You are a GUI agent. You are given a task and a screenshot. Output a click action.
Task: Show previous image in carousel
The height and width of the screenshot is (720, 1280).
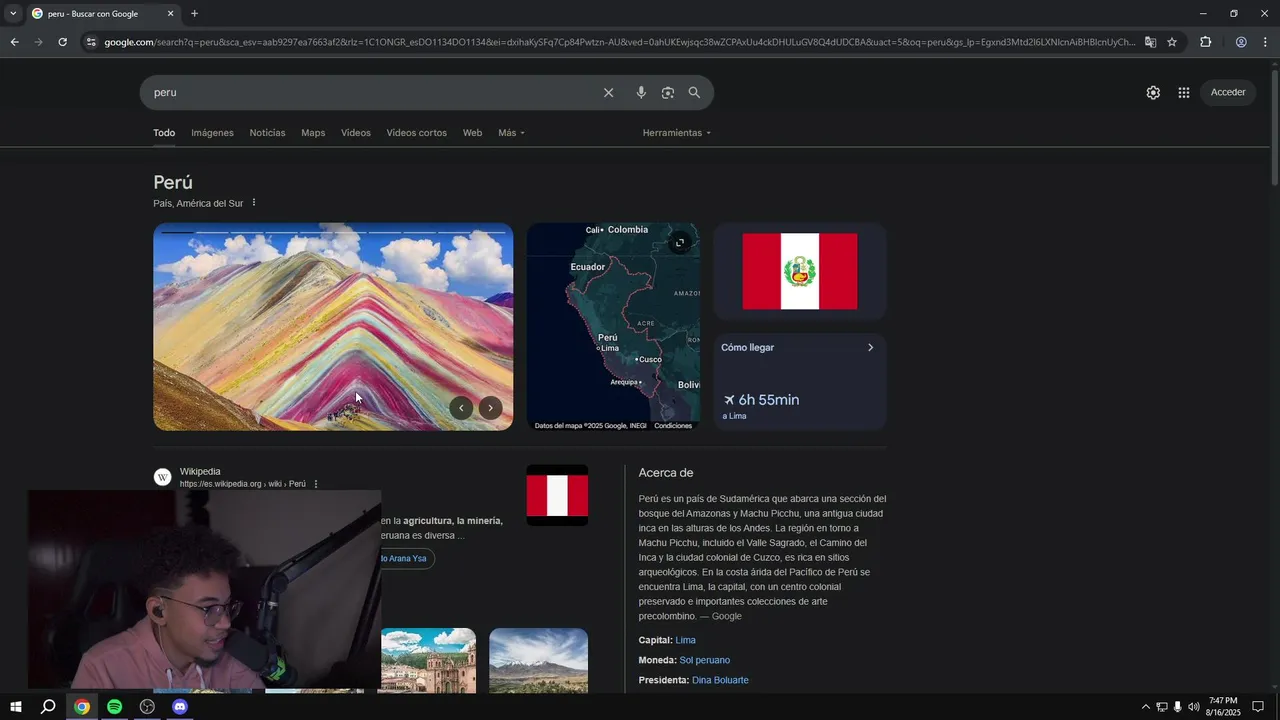point(461,407)
